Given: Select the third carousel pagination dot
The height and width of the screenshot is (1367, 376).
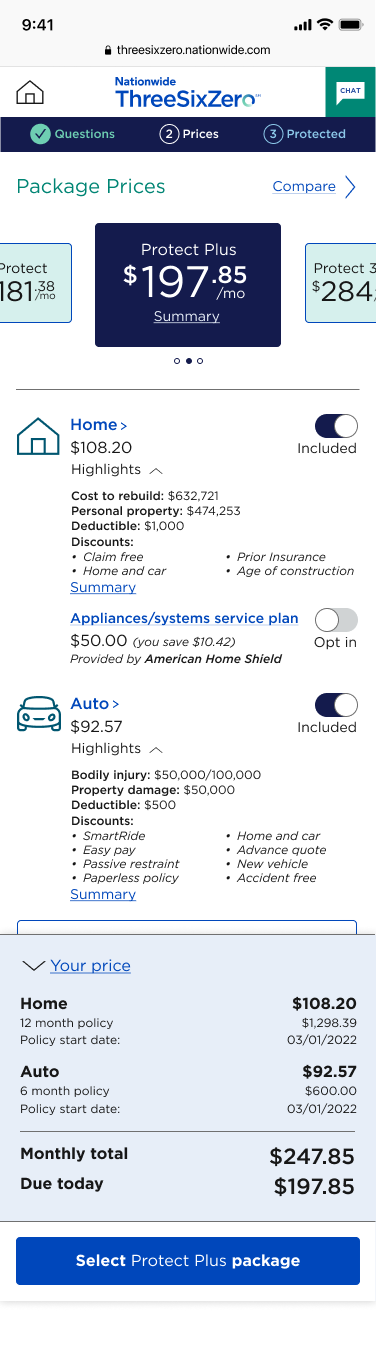Looking at the screenshot, I should [200, 361].
